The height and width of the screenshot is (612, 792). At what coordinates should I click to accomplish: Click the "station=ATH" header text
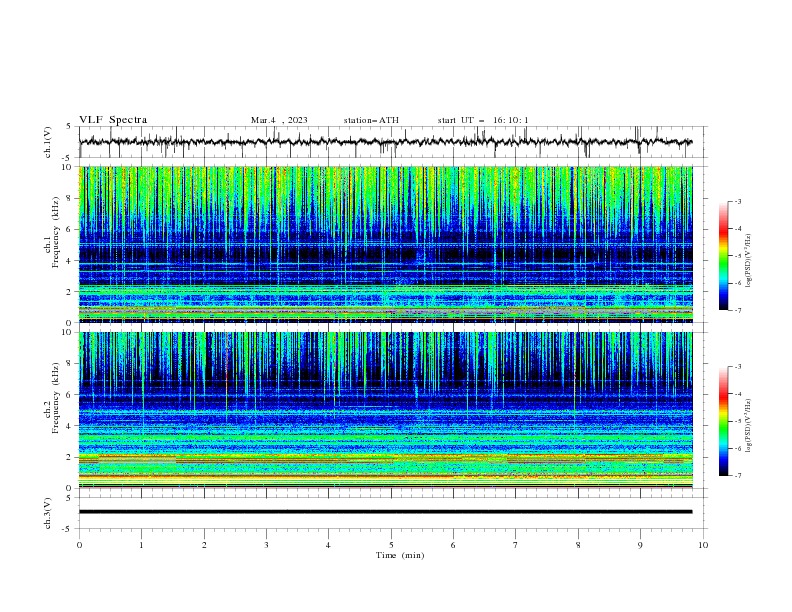371,120
